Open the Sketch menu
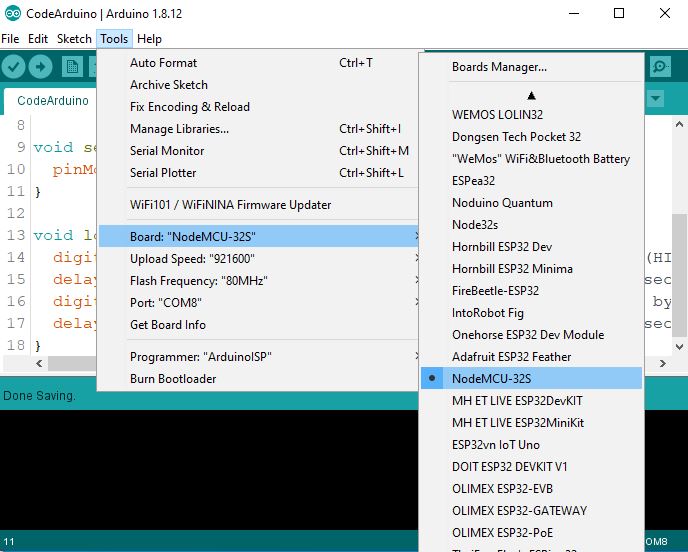The height and width of the screenshot is (552, 688). point(74,39)
